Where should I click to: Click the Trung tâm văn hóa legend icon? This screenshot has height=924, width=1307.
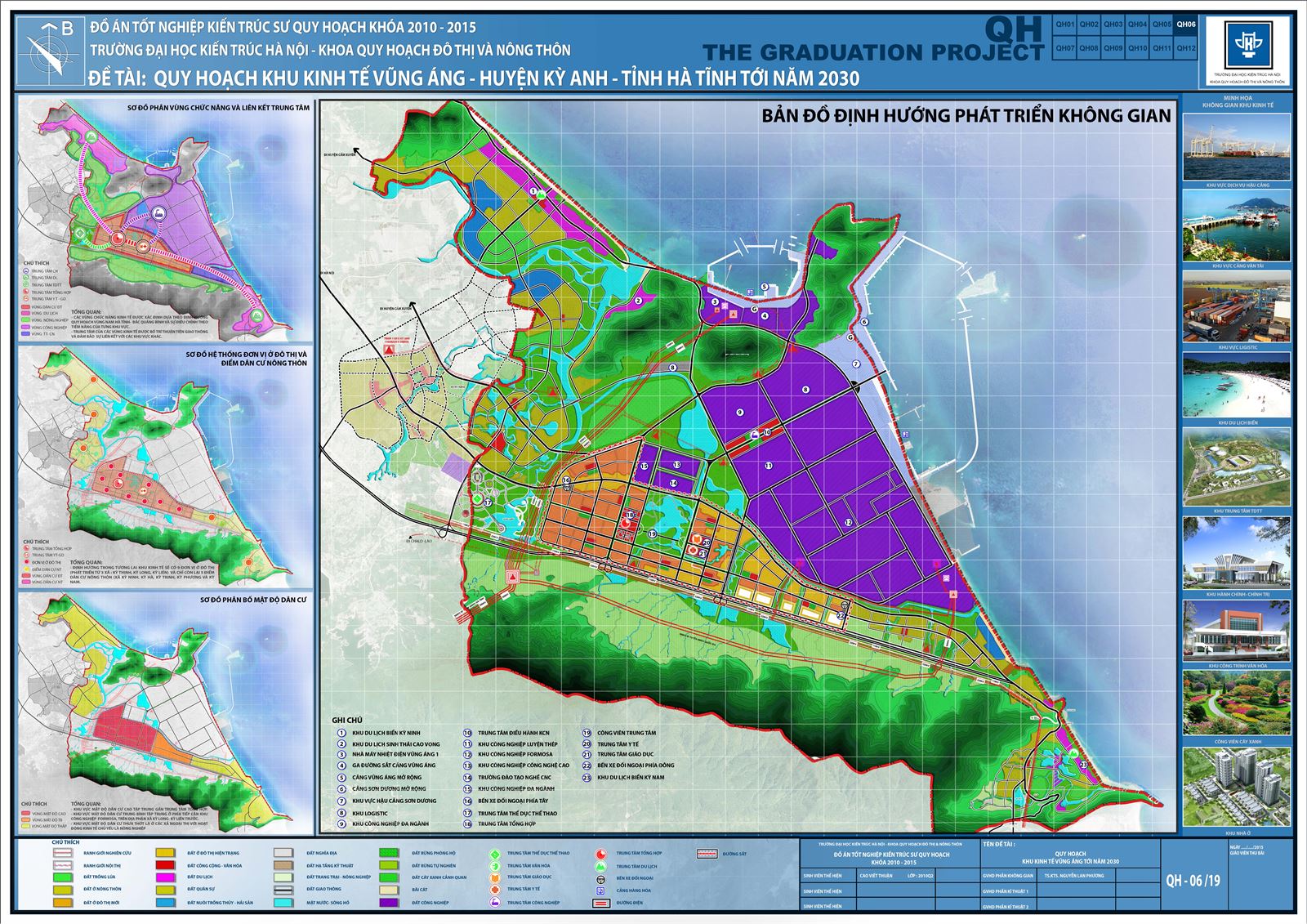[x=494, y=866]
